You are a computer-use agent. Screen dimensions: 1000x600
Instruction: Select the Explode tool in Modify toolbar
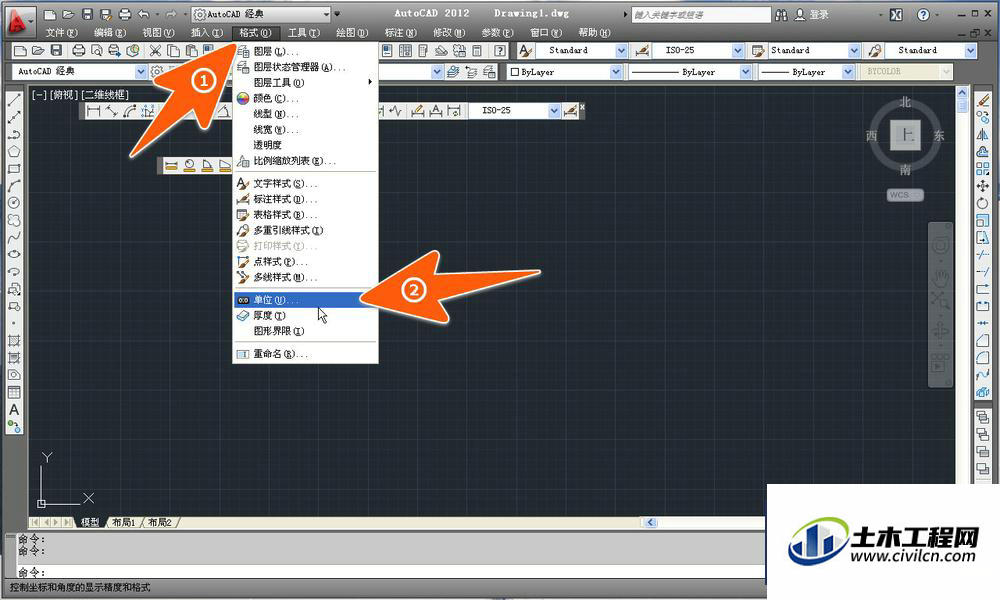[x=983, y=392]
